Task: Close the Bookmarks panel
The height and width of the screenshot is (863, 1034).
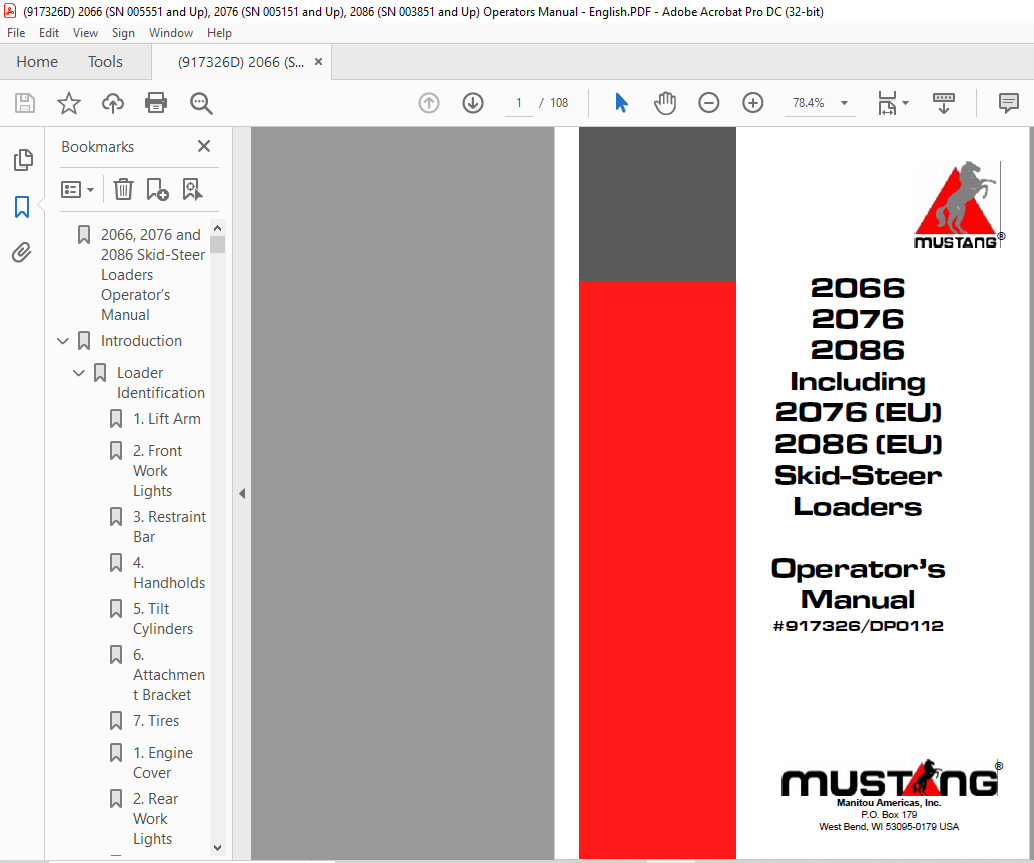Action: point(204,146)
